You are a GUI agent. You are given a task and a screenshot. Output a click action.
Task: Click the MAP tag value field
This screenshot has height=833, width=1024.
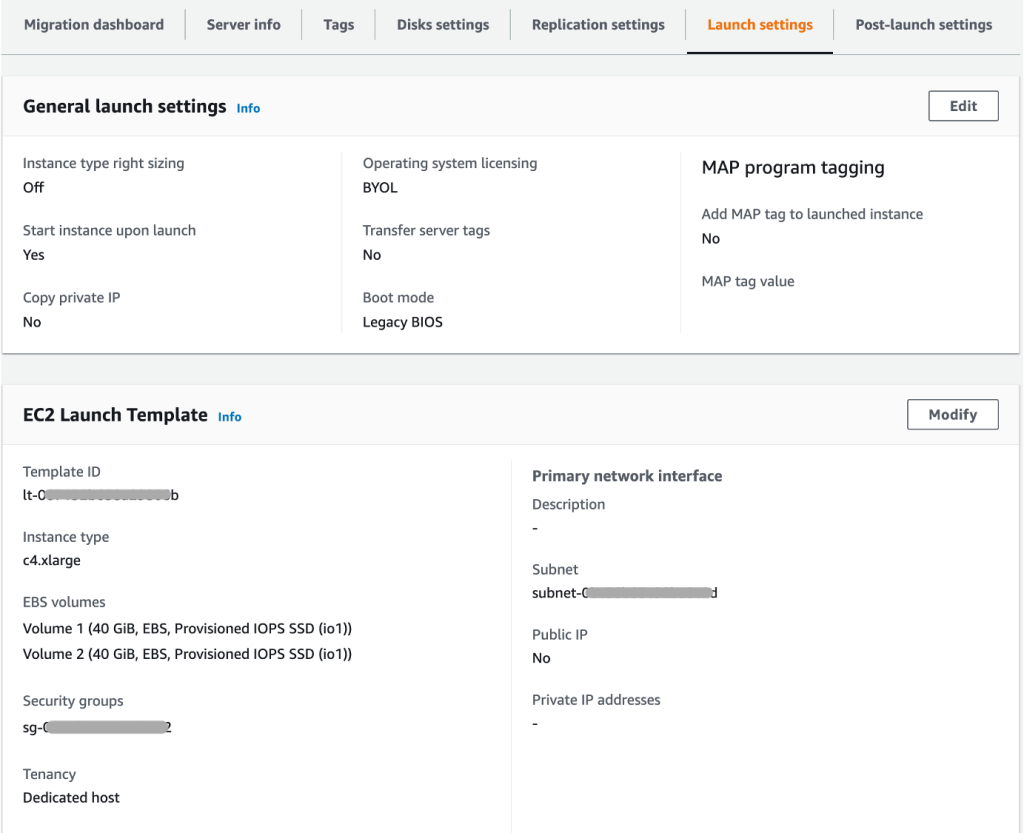click(748, 281)
